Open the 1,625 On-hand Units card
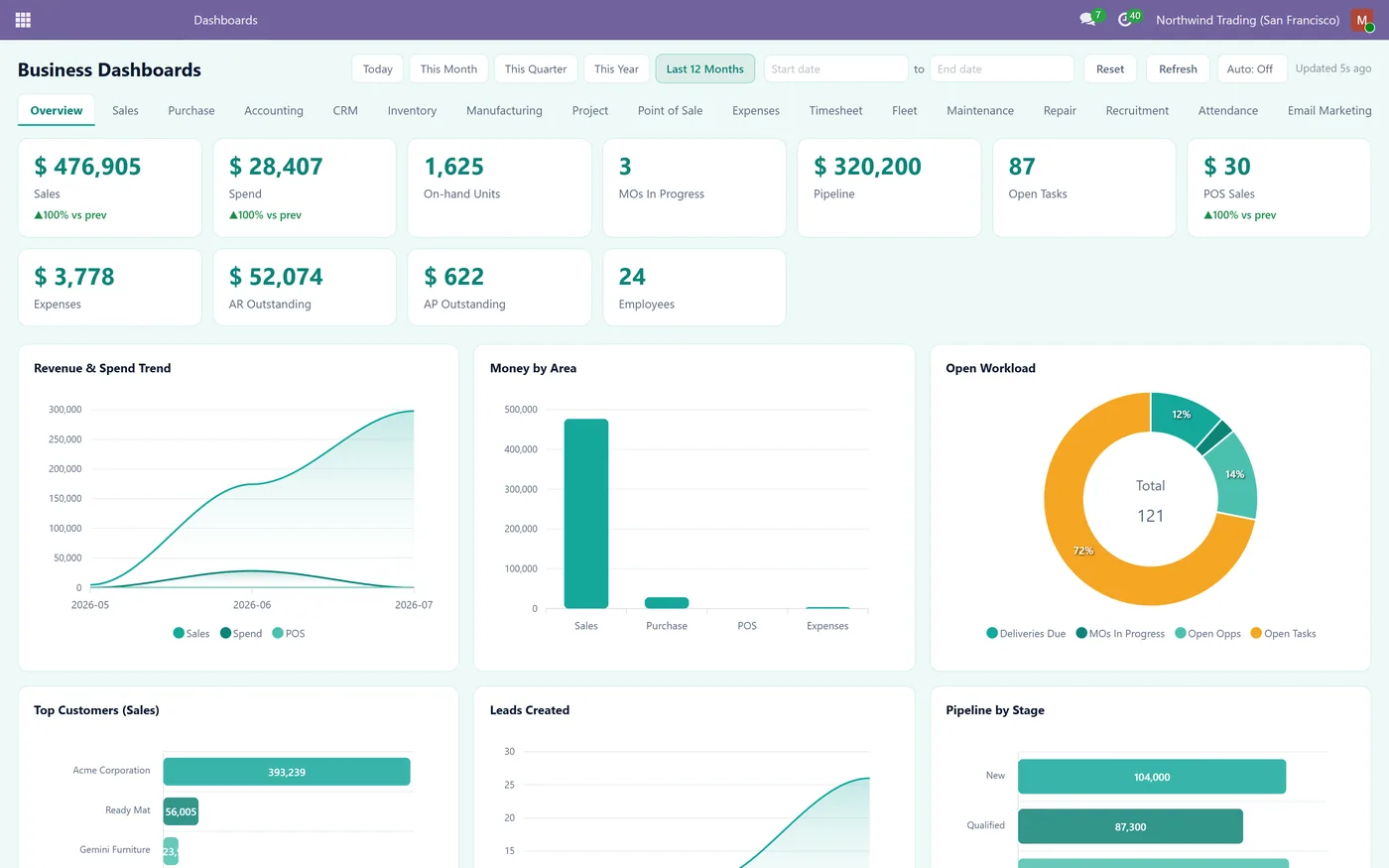 (499, 187)
